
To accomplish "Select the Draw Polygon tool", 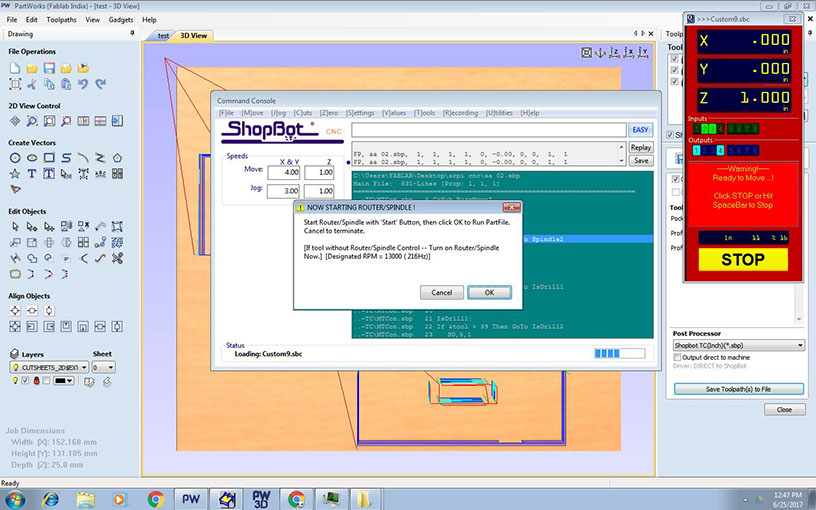I will [118, 158].
